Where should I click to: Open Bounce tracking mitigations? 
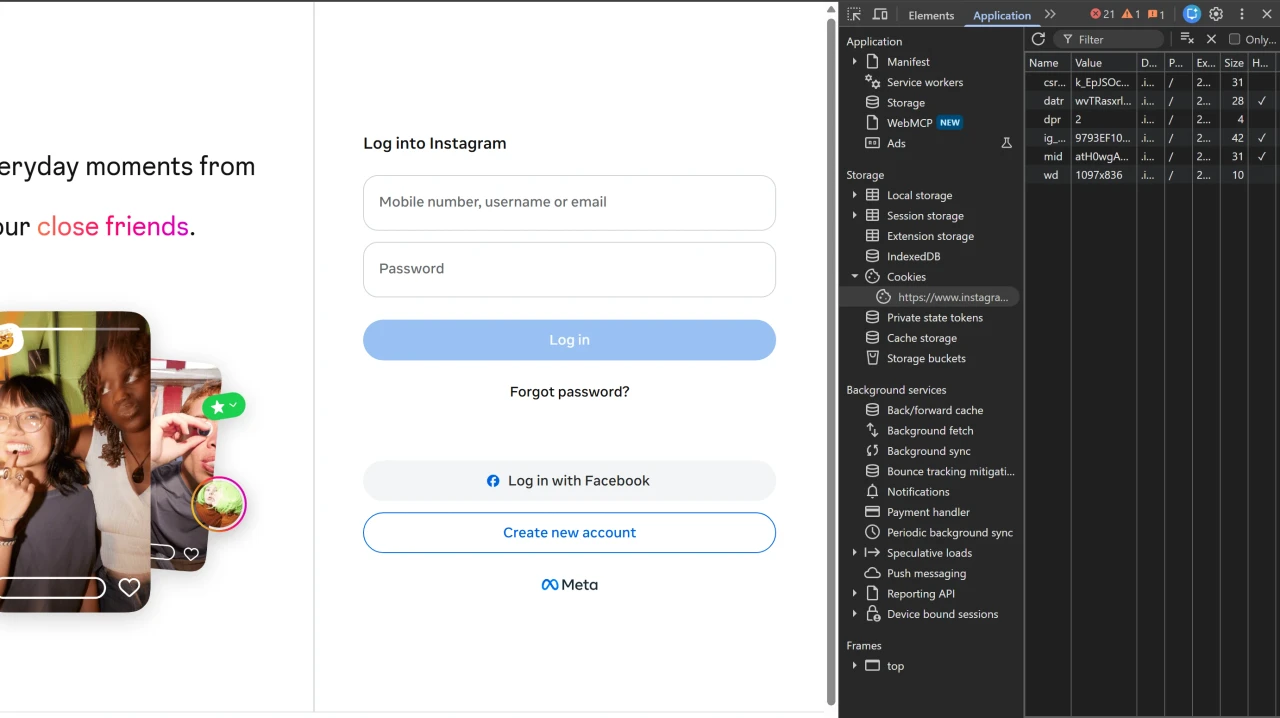click(x=950, y=471)
